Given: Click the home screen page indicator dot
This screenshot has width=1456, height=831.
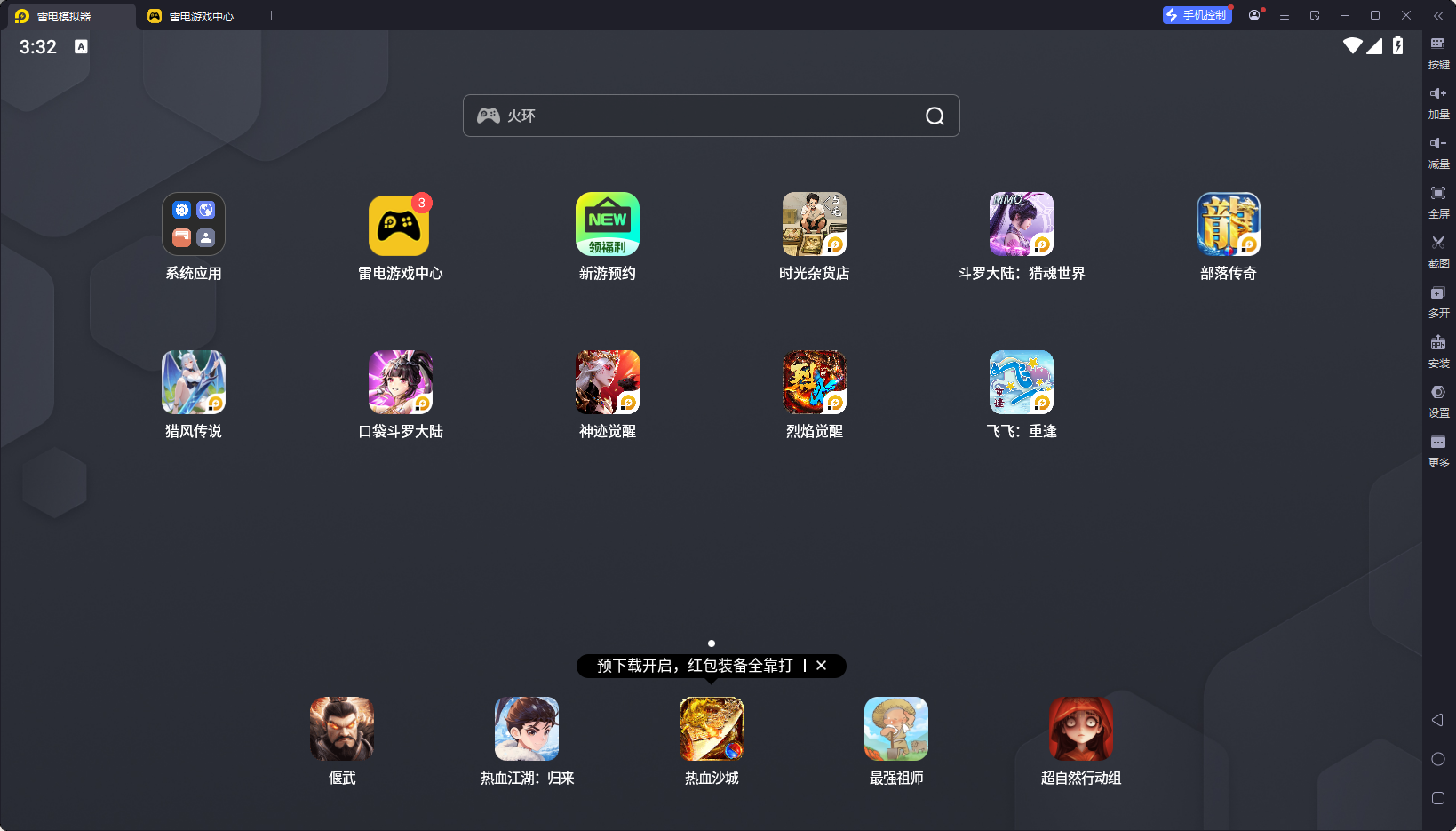Looking at the screenshot, I should click(712, 643).
